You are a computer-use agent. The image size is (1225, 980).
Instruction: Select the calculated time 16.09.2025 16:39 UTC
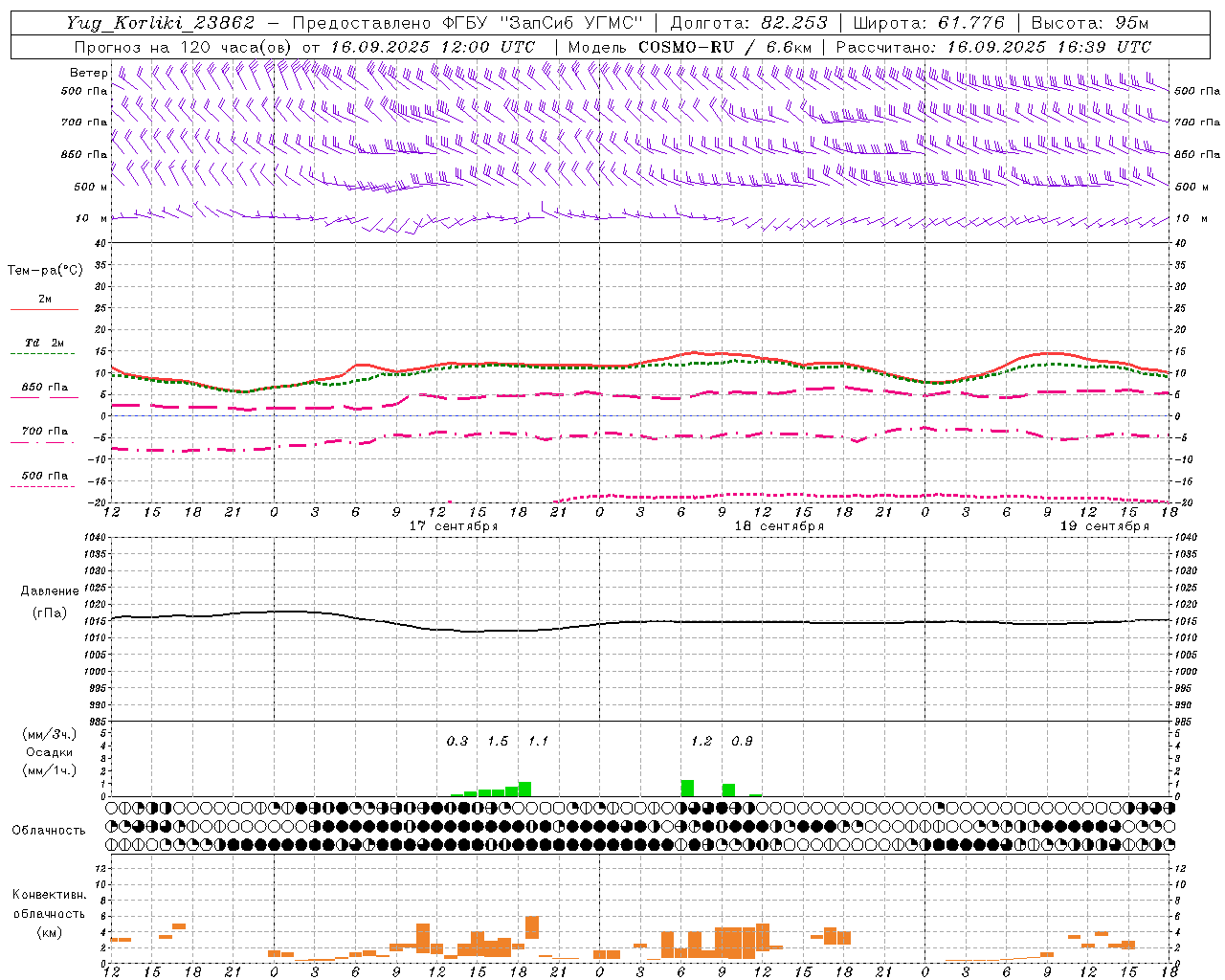(x=1049, y=47)
